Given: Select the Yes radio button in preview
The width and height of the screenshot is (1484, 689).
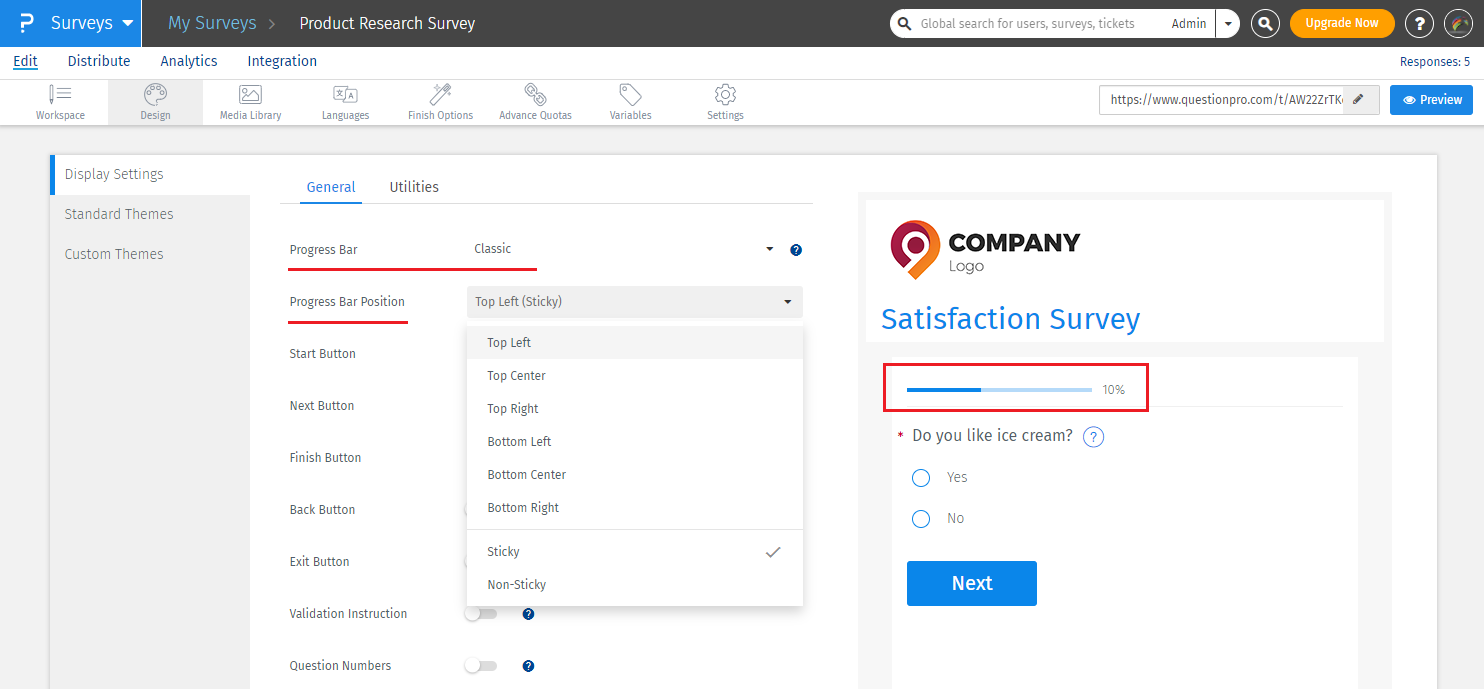Looking at the screenshot, I should click(920, 477).
